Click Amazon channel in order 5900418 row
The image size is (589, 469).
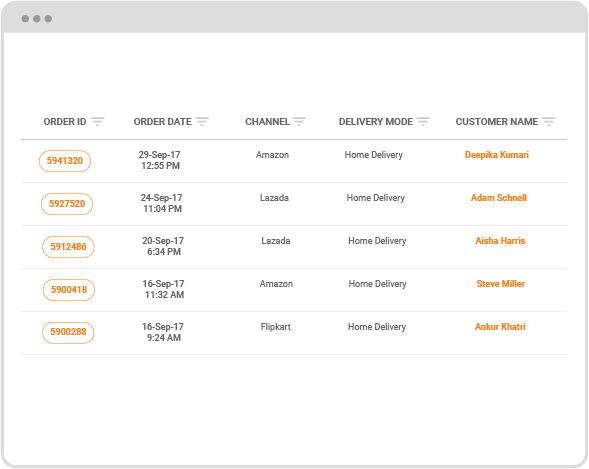tap(276, 284)
